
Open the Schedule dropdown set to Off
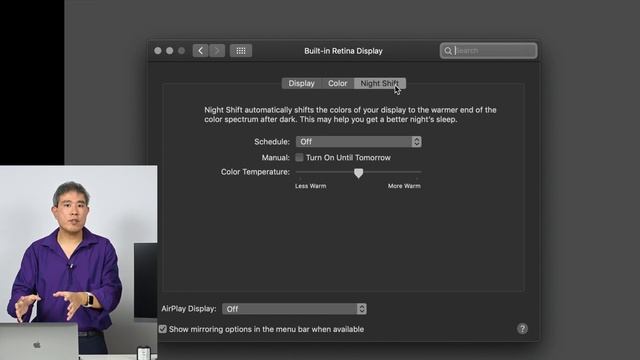pos(358,142)
